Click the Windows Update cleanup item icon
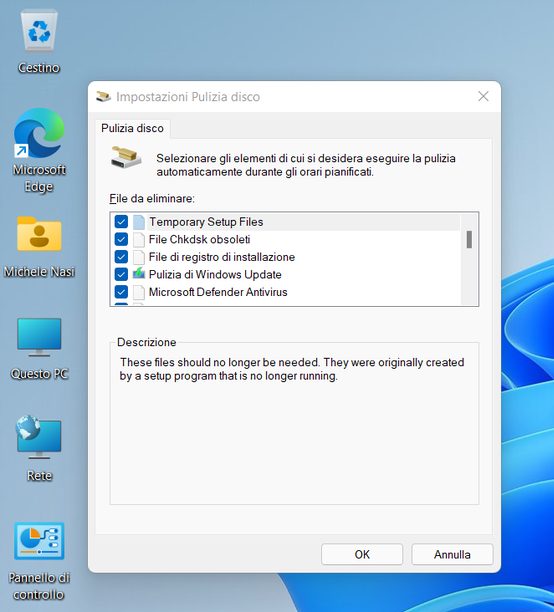 pos(139,274)
